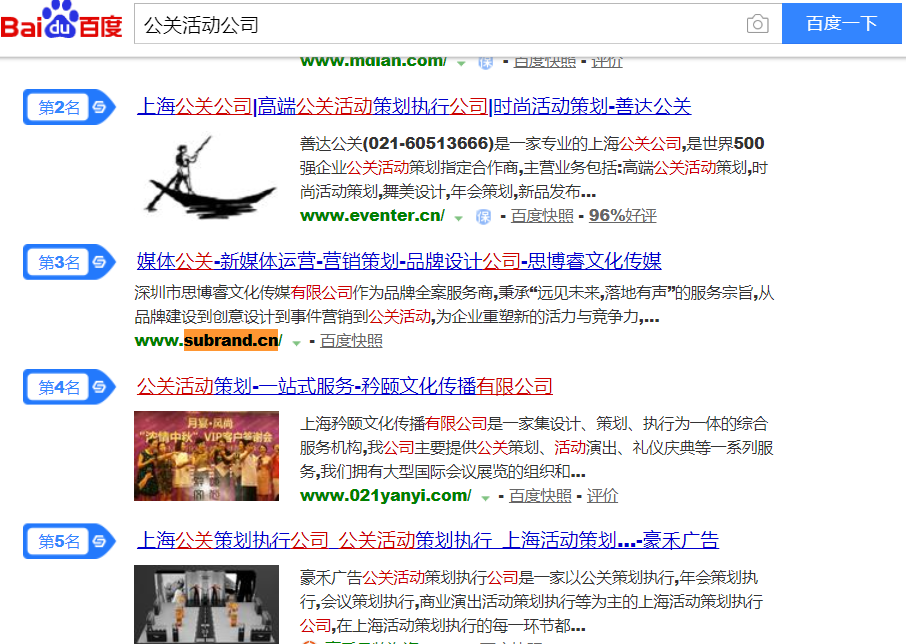Click the 第2名 rank badge icon
Screen dimensions: 906x644
click(x=69, y=107)
